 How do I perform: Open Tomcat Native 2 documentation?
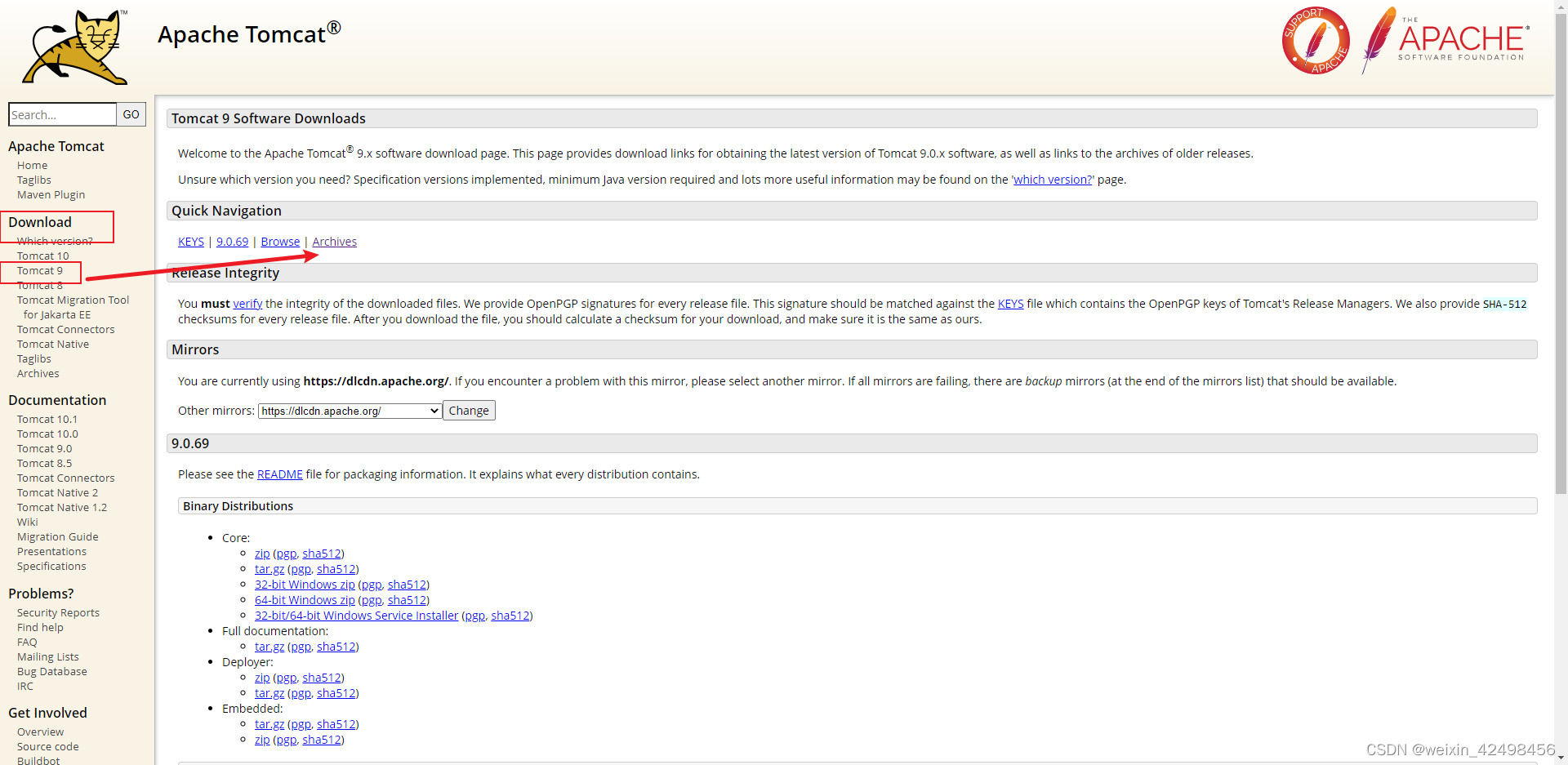tap(57, 492)
